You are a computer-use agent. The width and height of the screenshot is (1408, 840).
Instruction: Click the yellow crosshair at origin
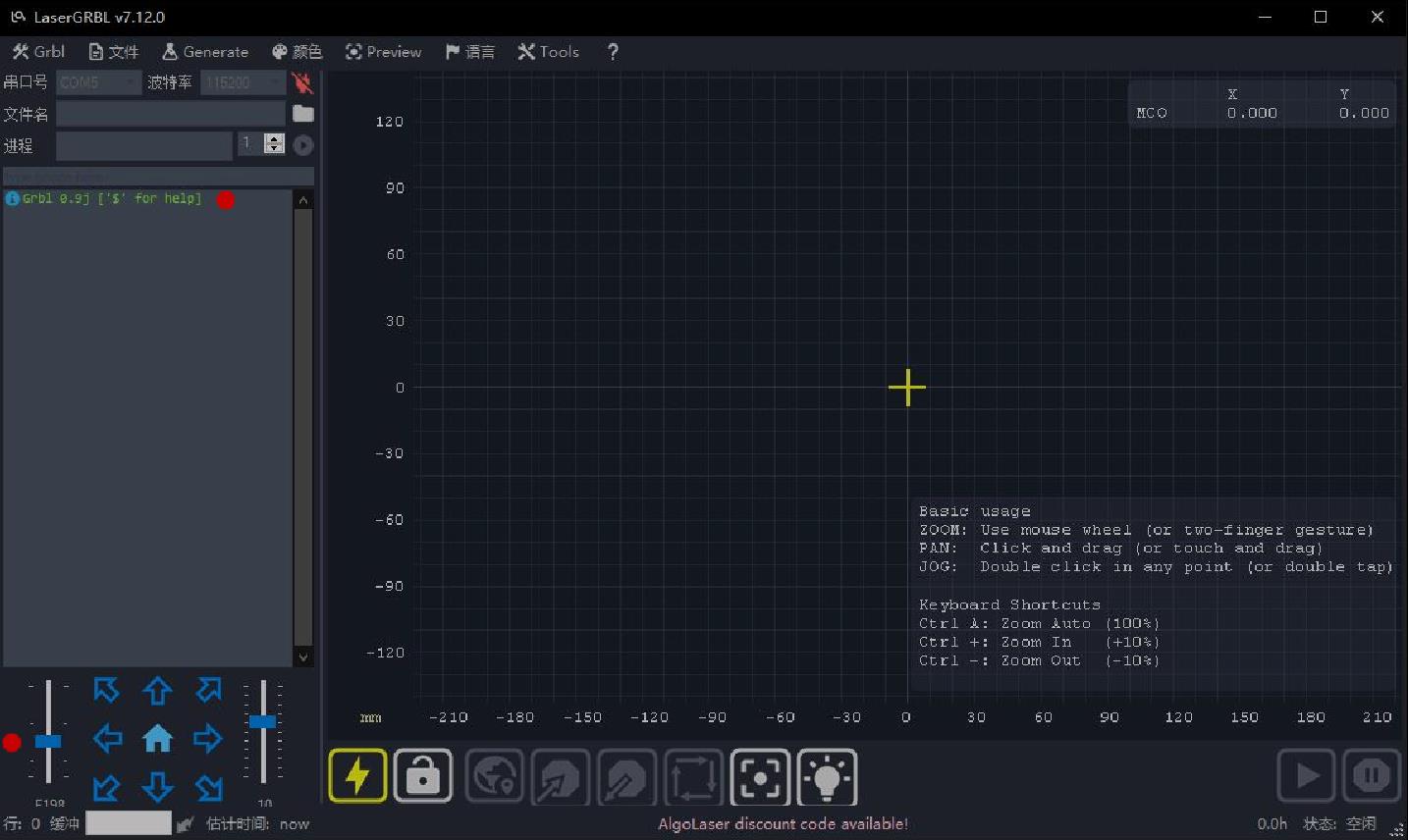[x=907, y=388]
